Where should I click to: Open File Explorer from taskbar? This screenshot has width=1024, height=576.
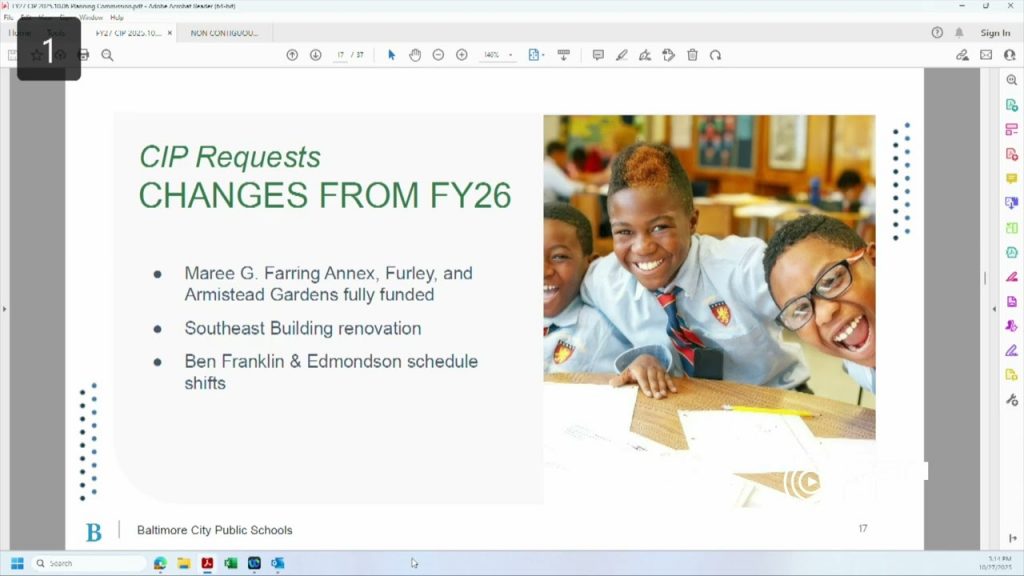coord(184,563)
